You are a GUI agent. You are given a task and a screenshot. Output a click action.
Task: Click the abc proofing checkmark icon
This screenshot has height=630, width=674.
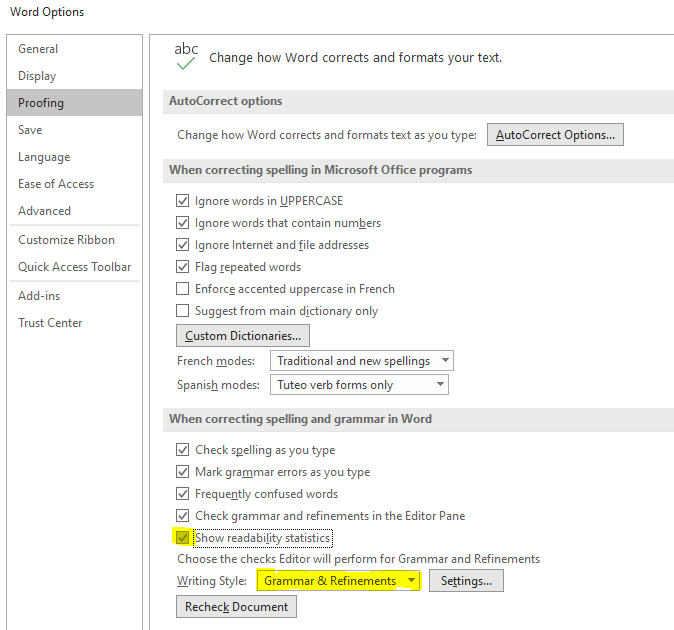point(186,56)
